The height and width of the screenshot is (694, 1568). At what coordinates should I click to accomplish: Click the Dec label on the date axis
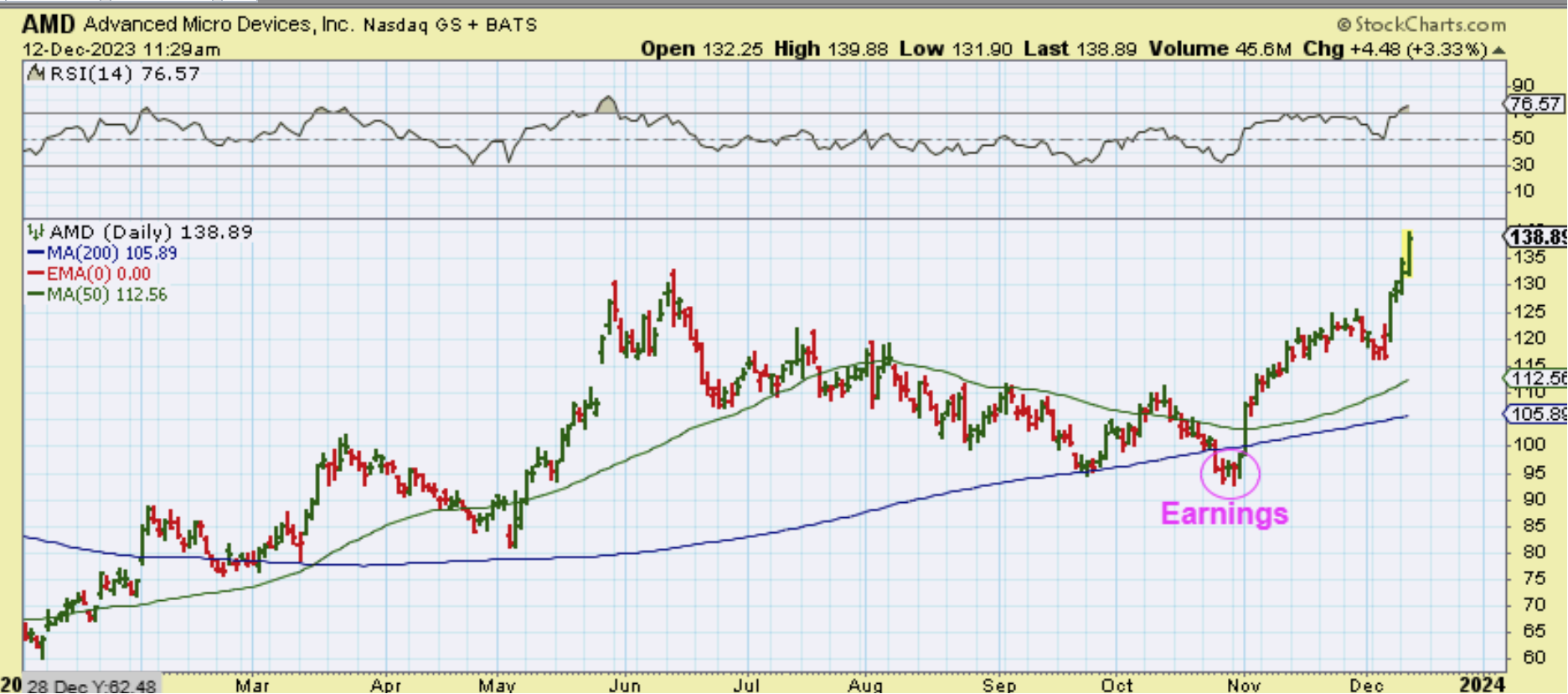(1367, 686)
